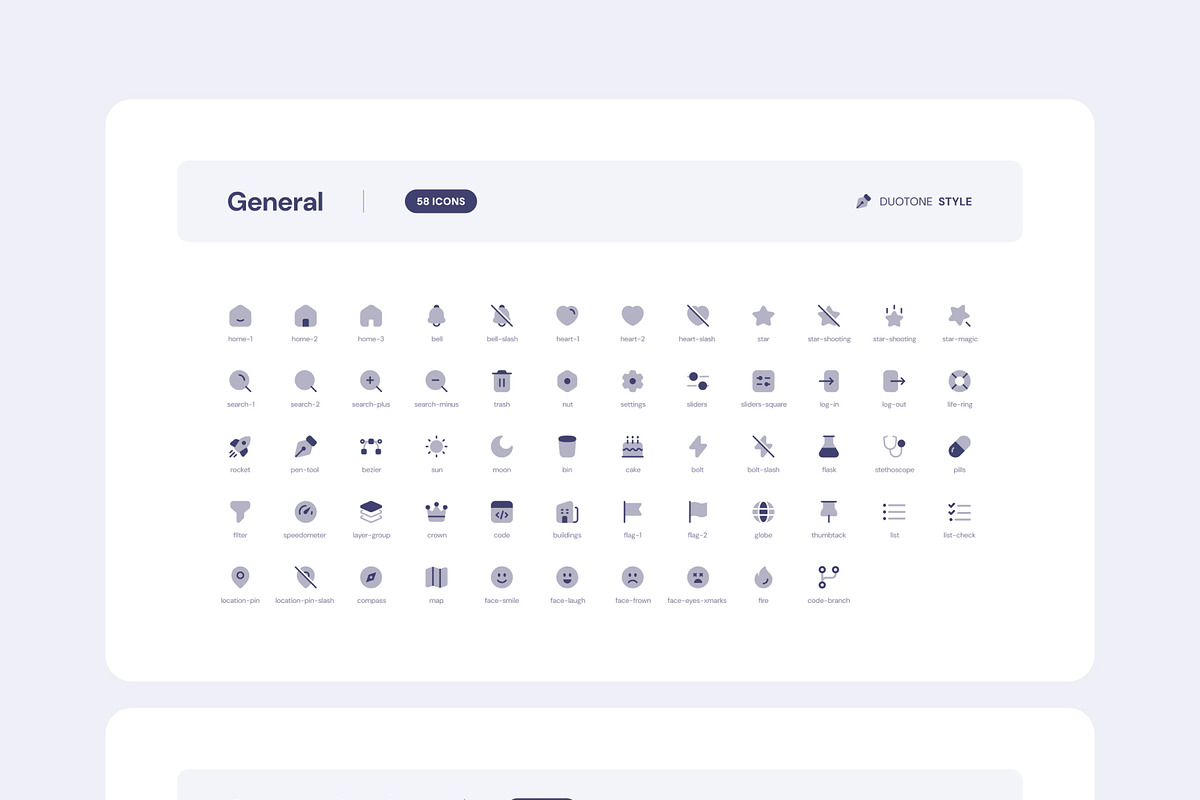The image size is (1200, 800).
Task: Choose the nut icon
Action: coord(567,381)
